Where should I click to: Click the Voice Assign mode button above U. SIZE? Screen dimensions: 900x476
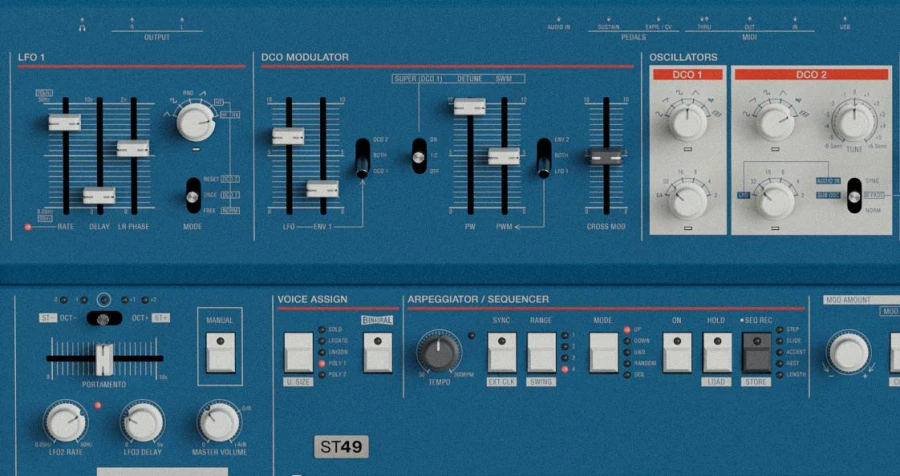pyautogui.click(x=298, y=353)
